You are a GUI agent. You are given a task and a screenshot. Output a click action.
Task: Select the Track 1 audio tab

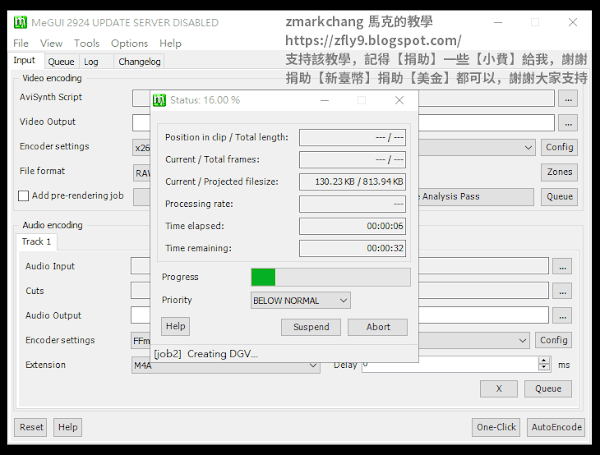[36, 242]
